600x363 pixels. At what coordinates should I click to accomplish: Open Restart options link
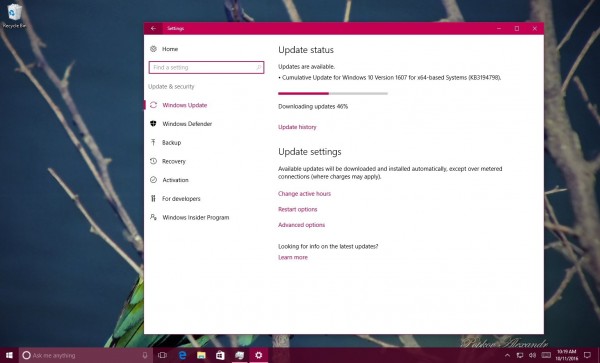(x=298, y=209)
